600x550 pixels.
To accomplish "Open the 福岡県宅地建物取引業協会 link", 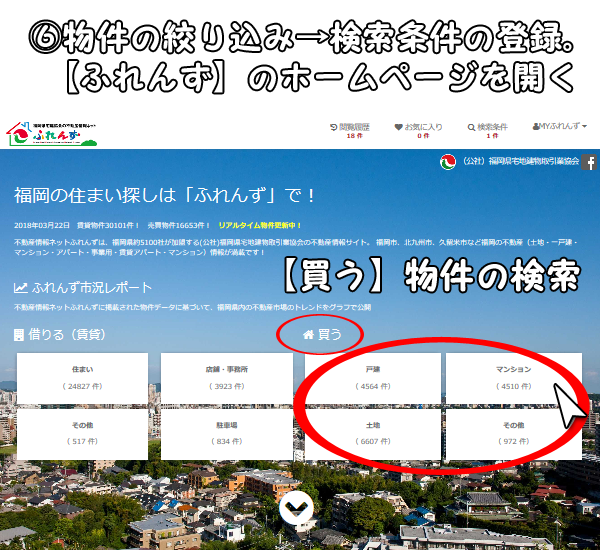I will [x=521, y=161].
